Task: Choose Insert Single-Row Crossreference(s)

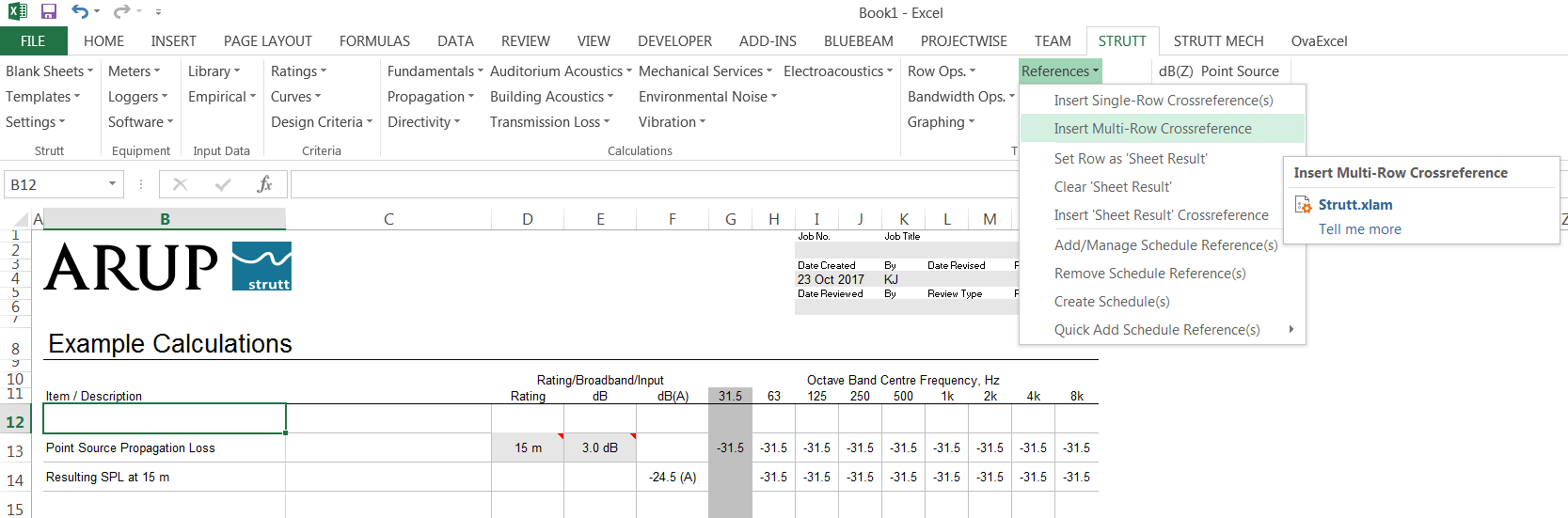Action: pos(1163,101)
